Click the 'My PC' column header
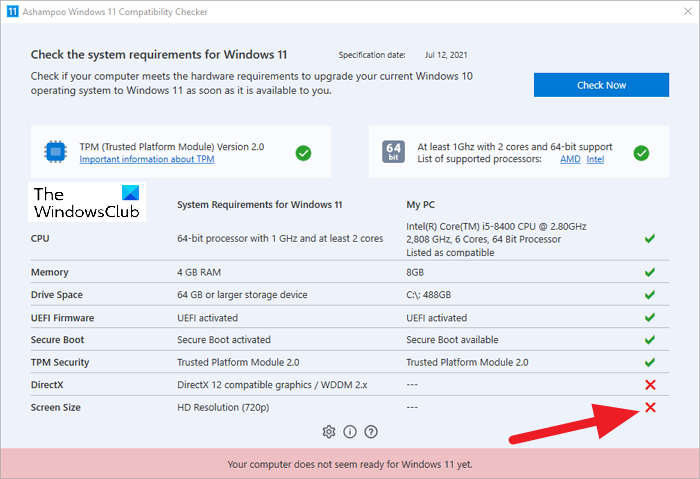The image size is (700, 479). (x=420, y=204)
